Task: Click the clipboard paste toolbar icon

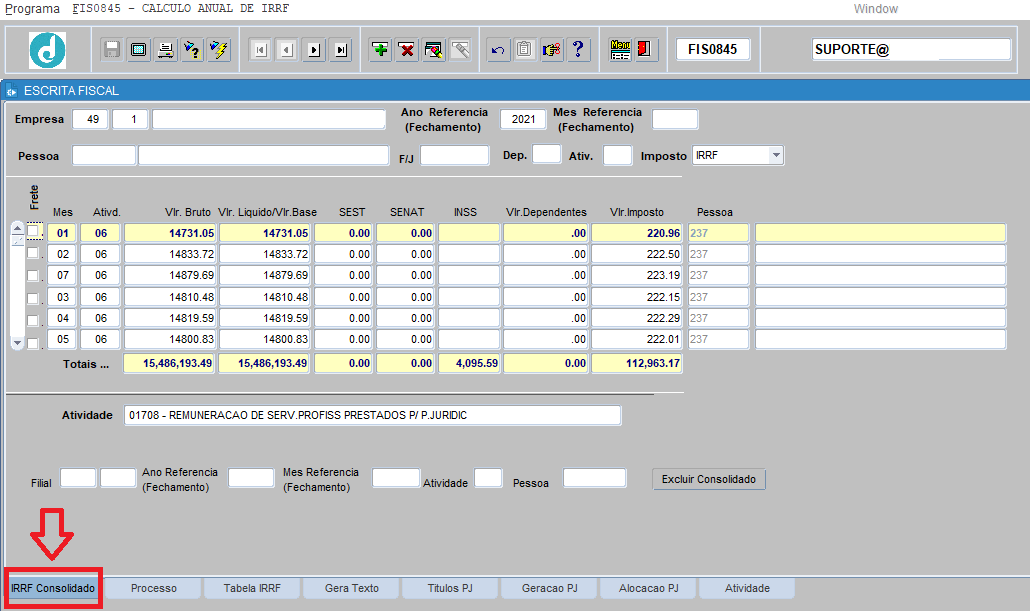Action: pyautogui.click(x=524, y=49)
